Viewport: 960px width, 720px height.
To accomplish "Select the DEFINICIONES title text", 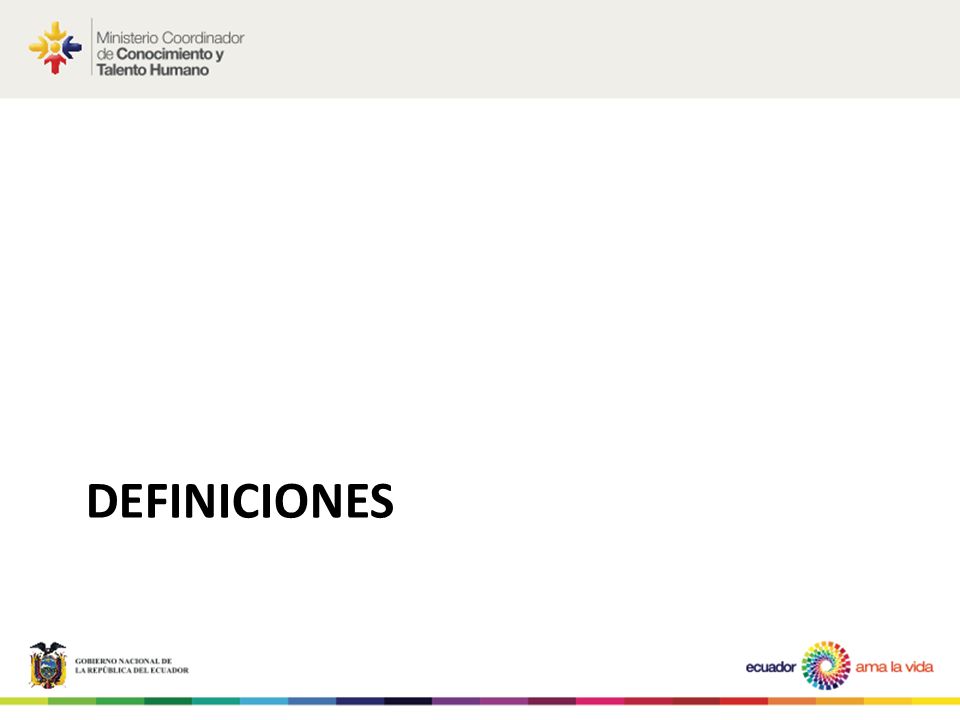I will click(x=240, y=501).
